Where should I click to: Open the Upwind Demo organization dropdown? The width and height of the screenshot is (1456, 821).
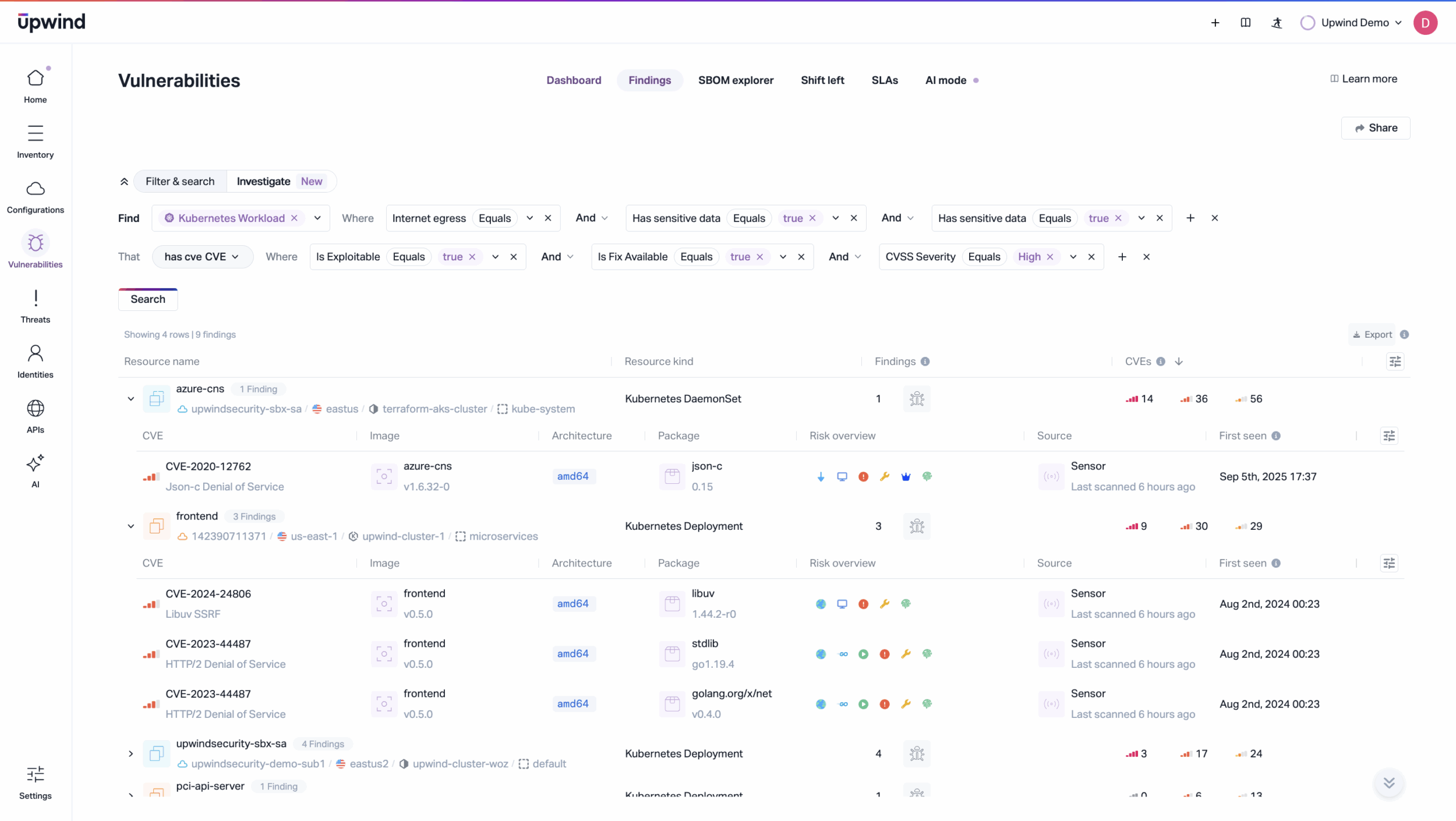point(1355,23)
